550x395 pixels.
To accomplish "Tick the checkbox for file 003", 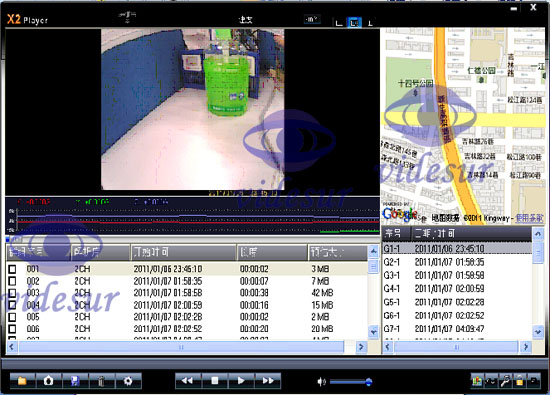I will (12, 293).
